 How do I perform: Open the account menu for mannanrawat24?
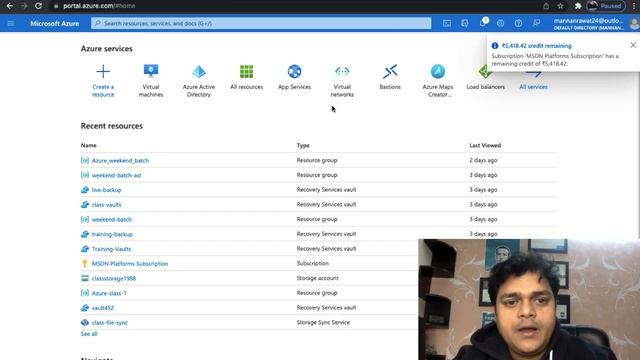tap(589, 24)
